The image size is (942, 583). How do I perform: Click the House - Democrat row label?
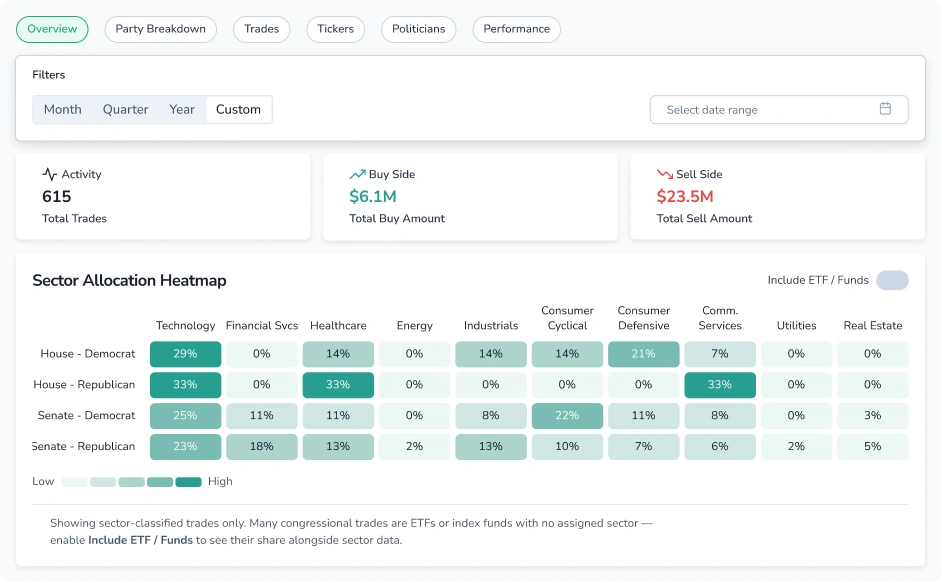point(88,354)
